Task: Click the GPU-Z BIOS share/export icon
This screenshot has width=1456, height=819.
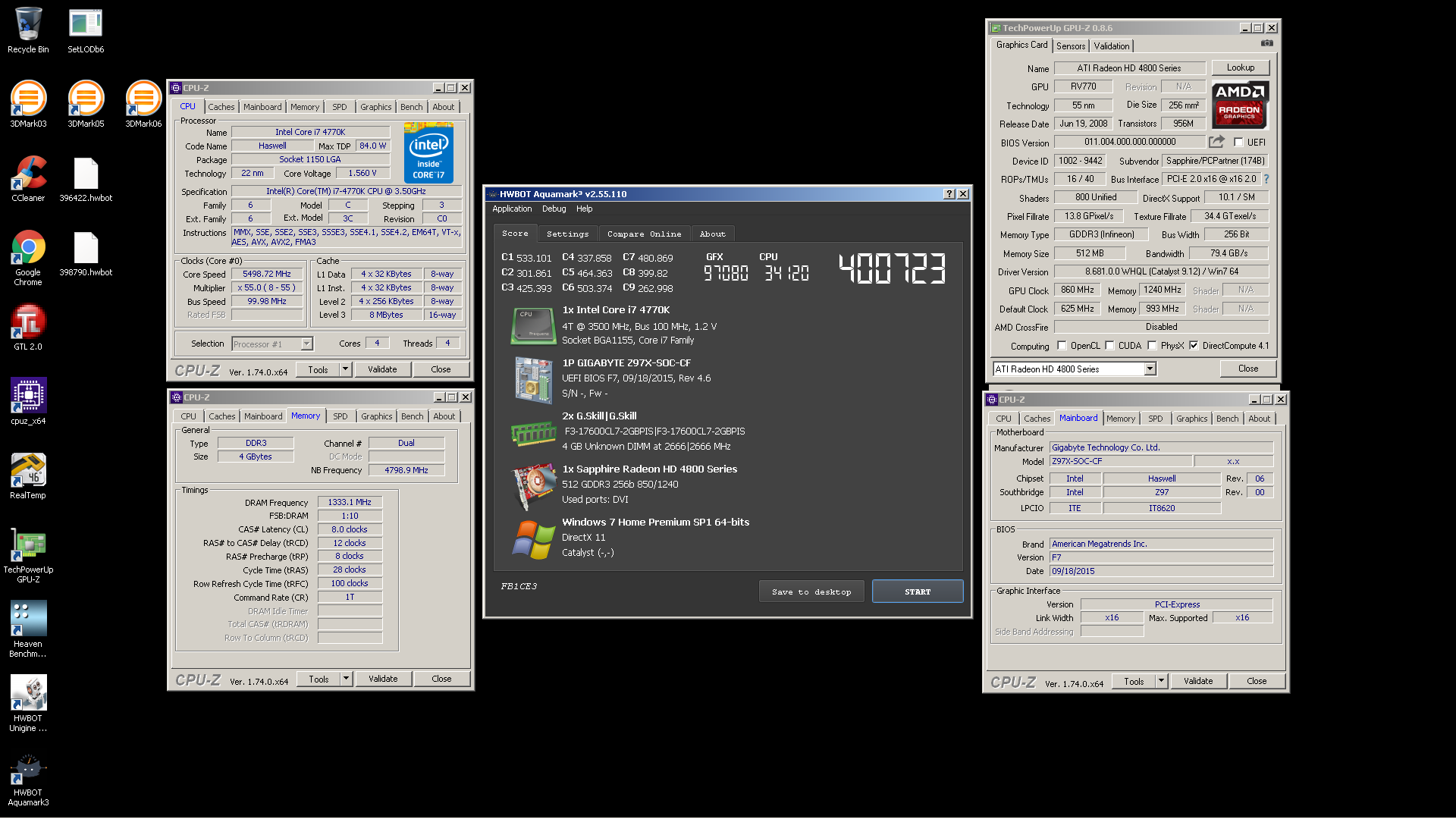Action: (x=1216, y=142)
